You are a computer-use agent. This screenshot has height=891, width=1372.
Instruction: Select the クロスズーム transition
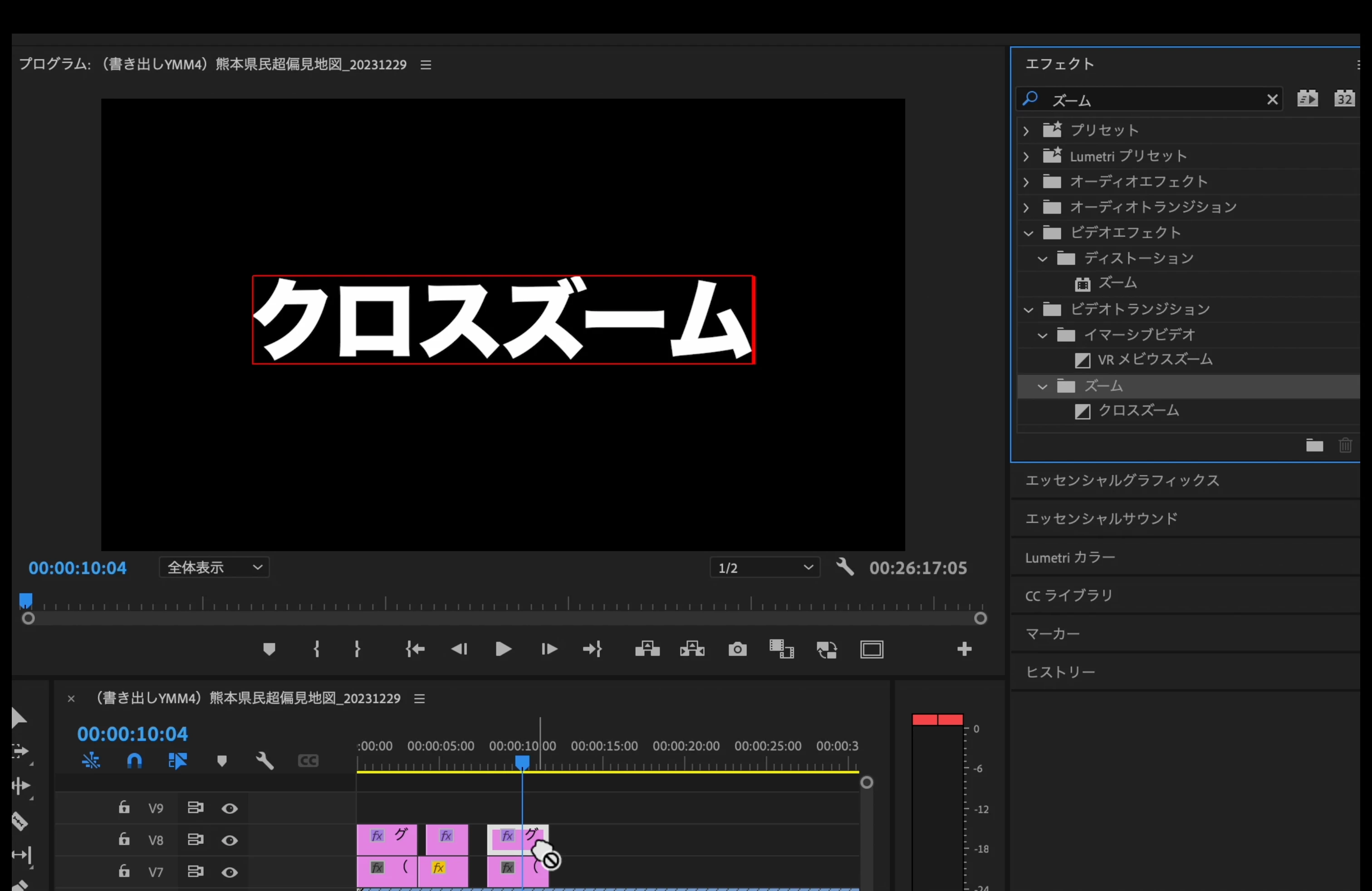pos(1137,411)
